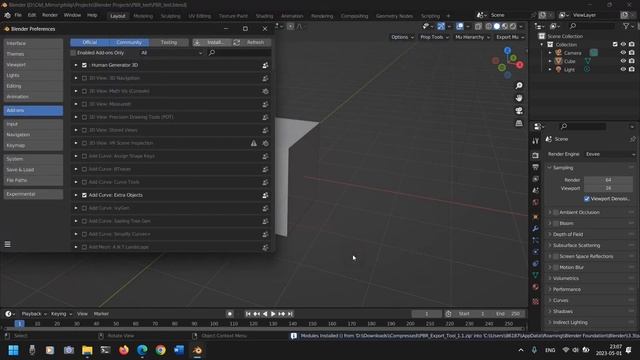Open the Render menu in the top bar
Viewport: 640px width, 360px height.
(x=50, y=15)
